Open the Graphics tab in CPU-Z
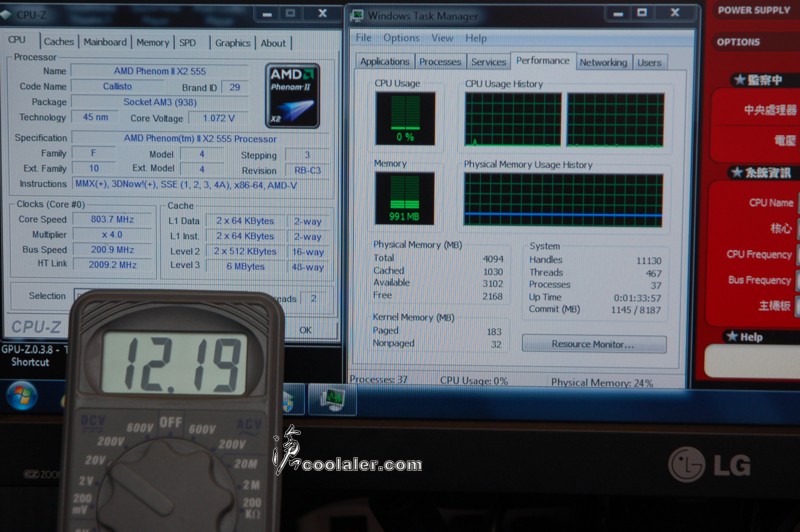The width and height of the screenshot is (800, 532). pyautogui.click(x=233, y=43)
